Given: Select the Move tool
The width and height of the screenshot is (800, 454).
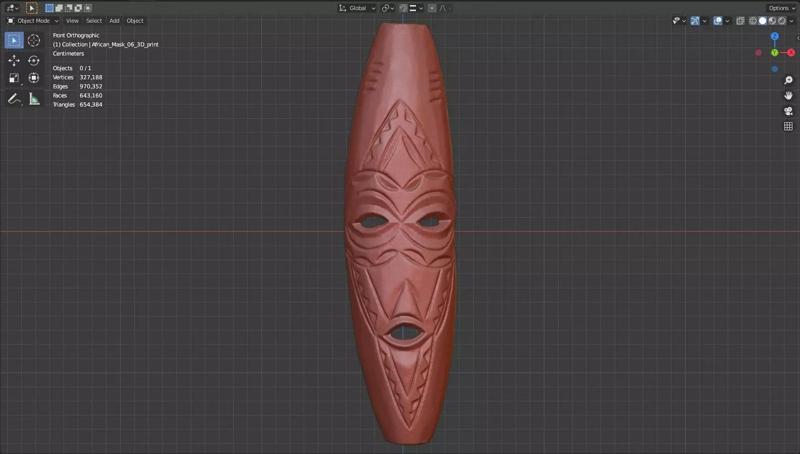Looking at the screenshot, I should point(14,61).
